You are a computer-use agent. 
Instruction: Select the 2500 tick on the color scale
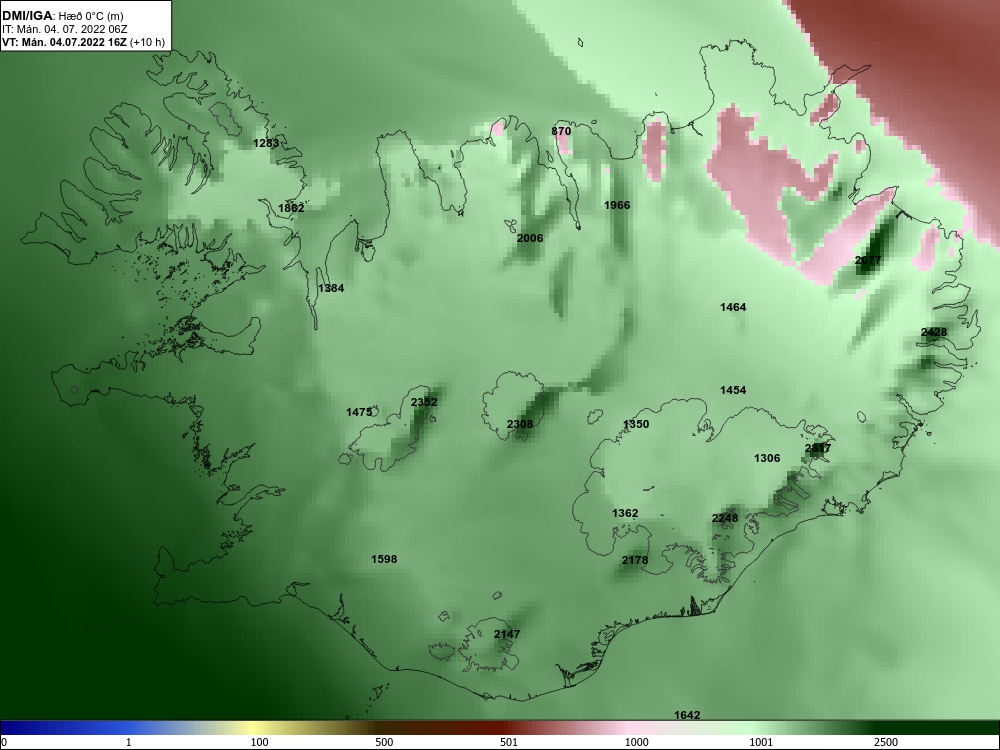[x=886, y=743]
